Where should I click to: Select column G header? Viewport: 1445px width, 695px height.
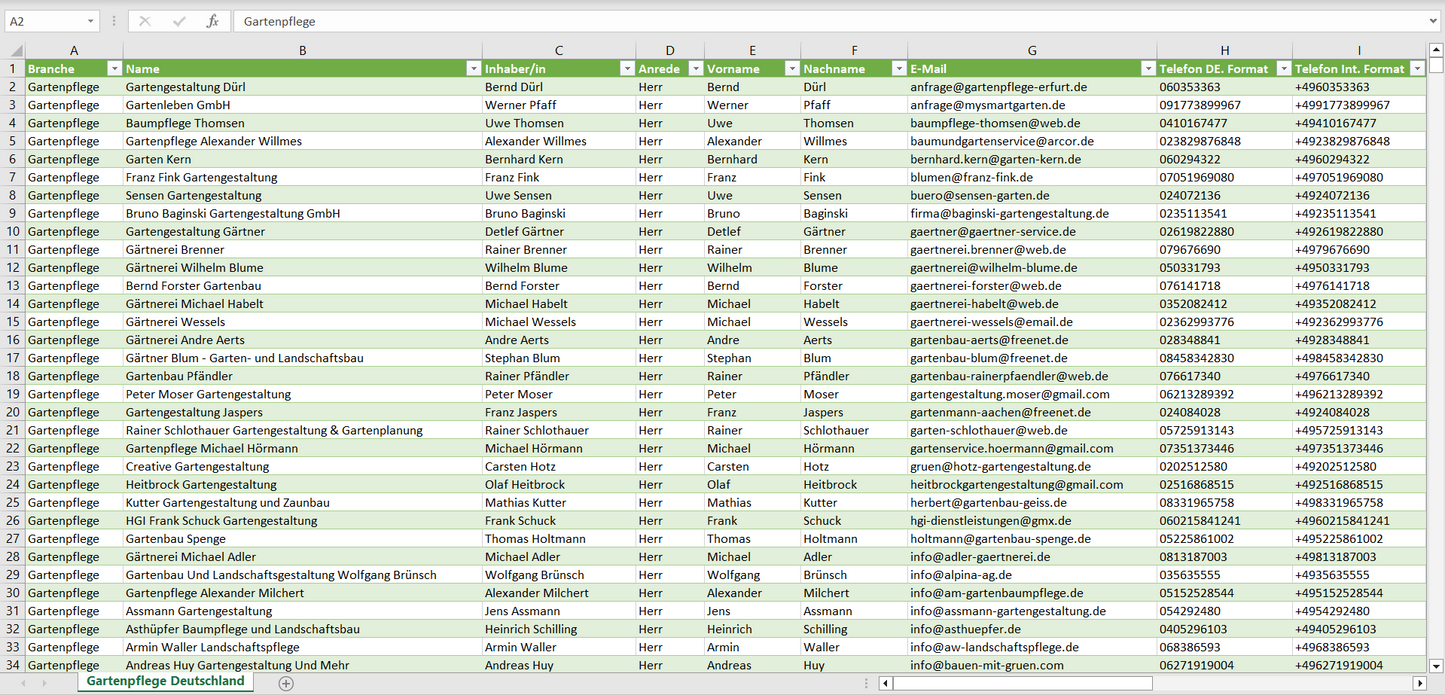pyautogui.click(x=1032, y=51)
